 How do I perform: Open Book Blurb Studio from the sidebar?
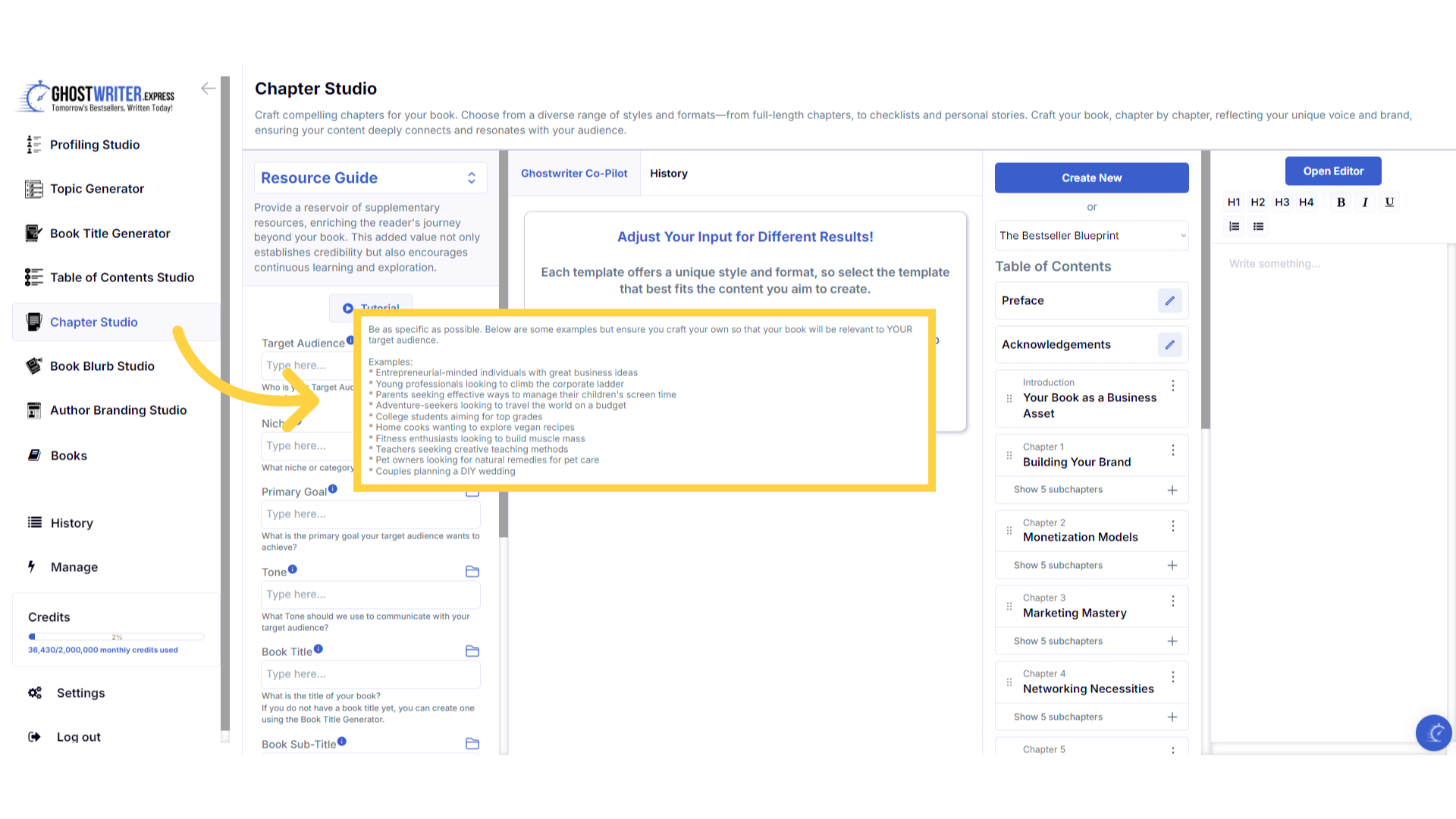pyautogui.click(x=102, y=366)
